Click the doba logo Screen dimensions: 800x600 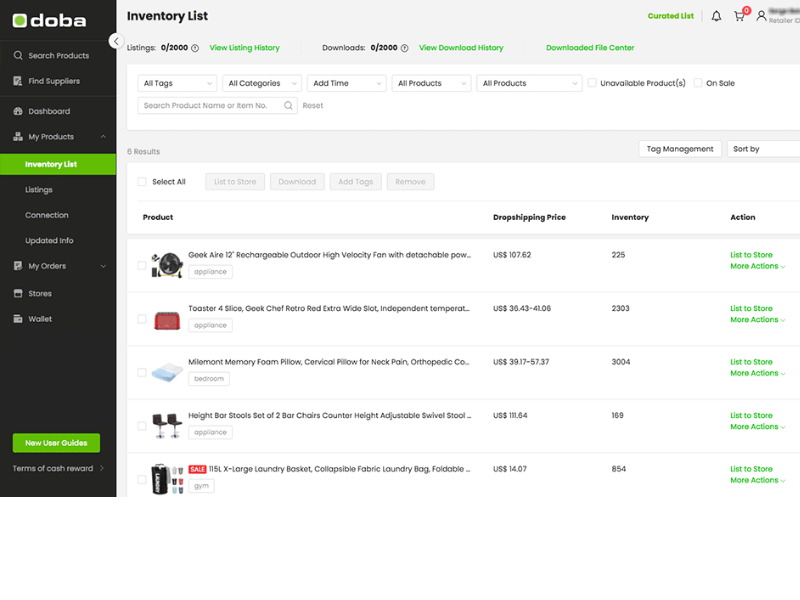[x=49, y=20]
